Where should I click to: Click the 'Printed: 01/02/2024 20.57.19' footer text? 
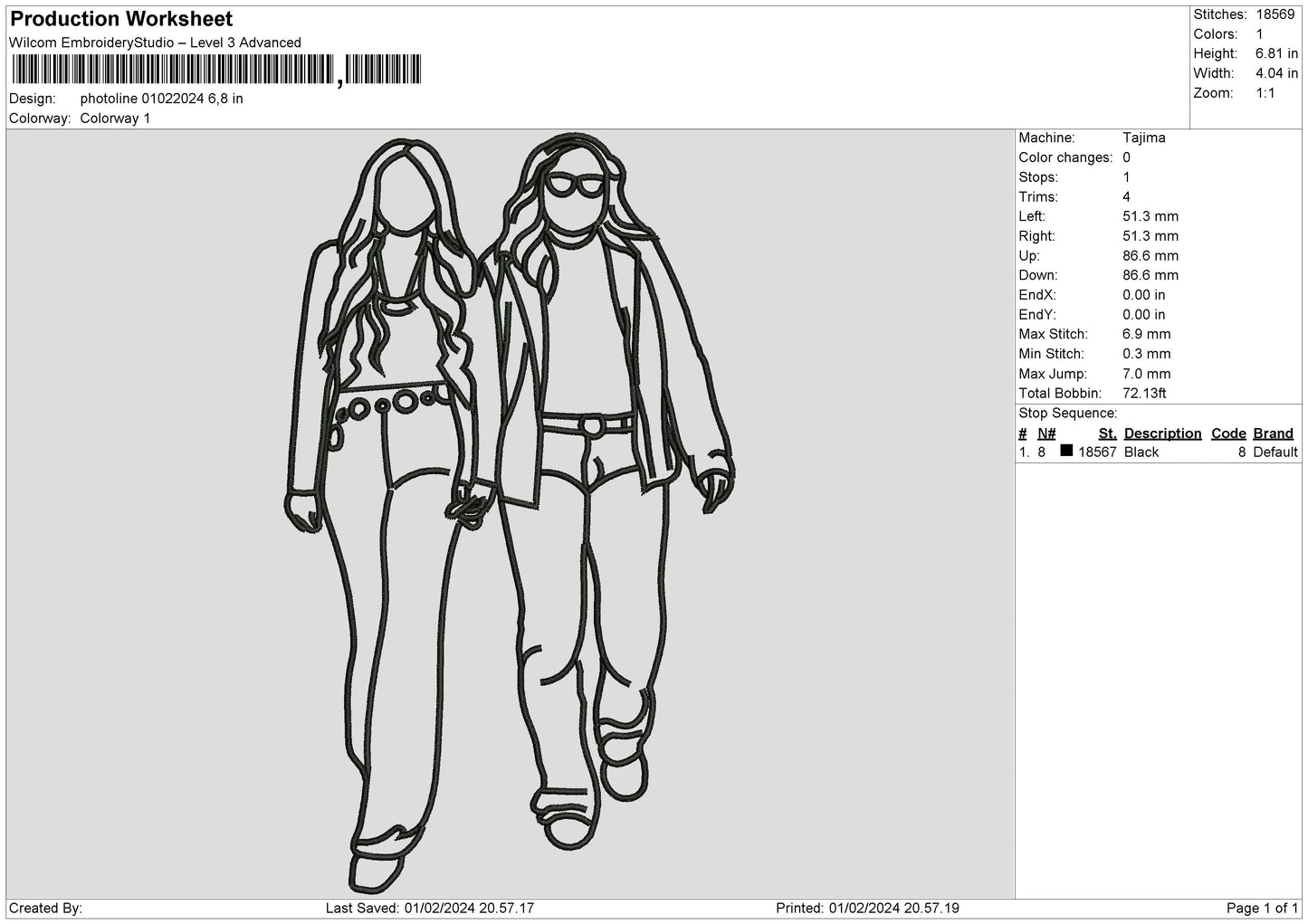[x=868, y=909]
